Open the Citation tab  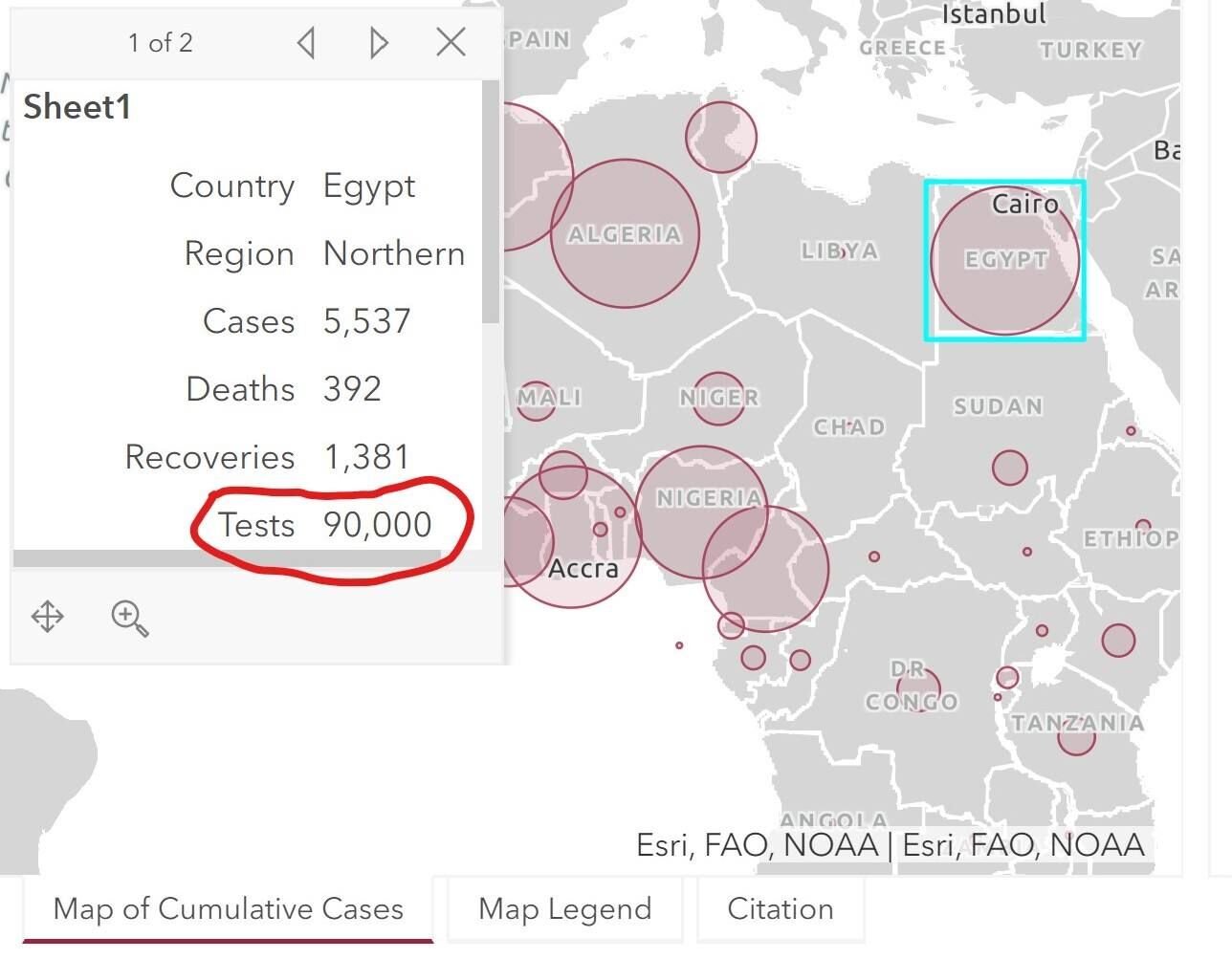tap(781, 908)
